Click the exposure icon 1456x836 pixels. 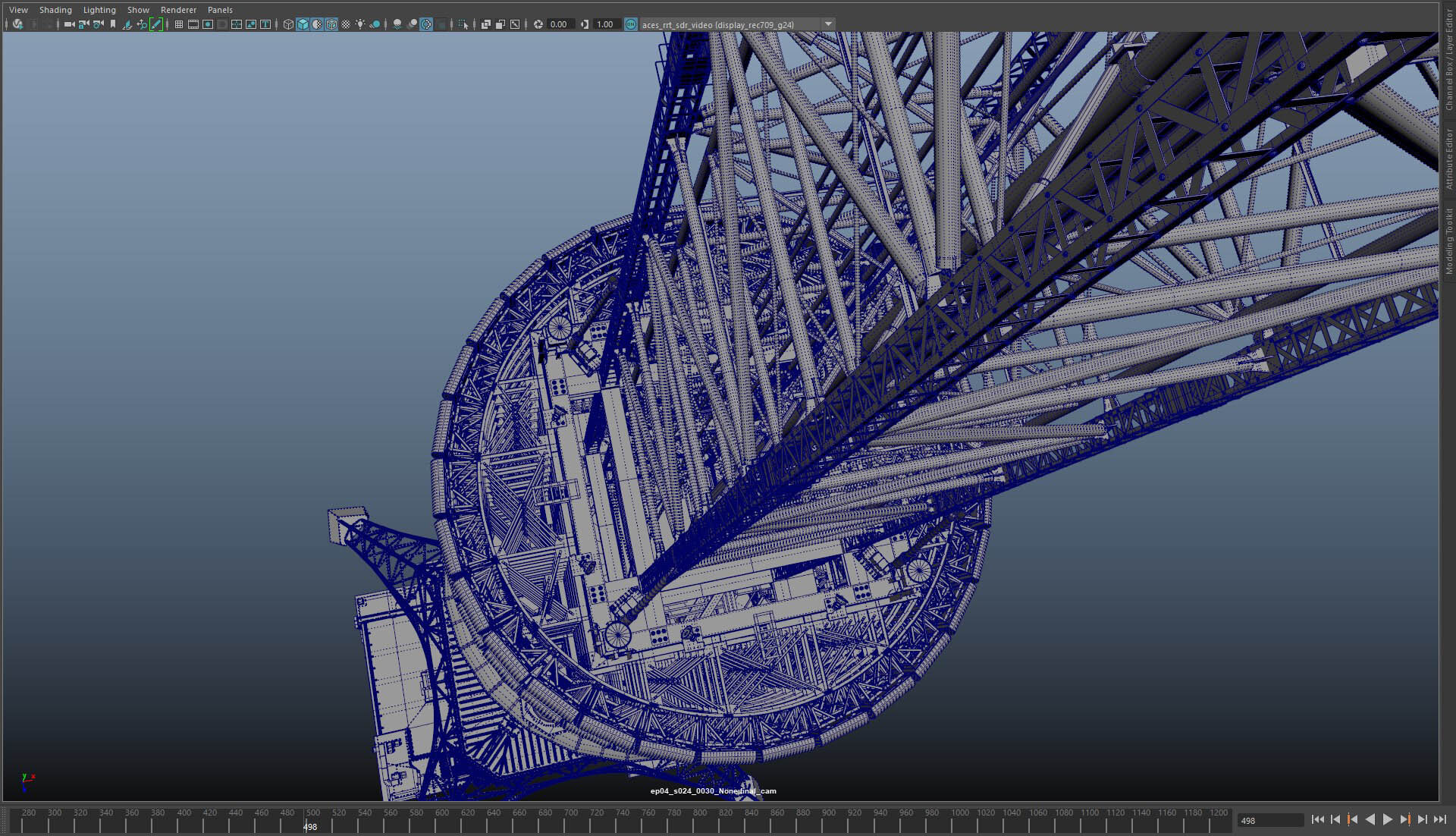[538, 24]
